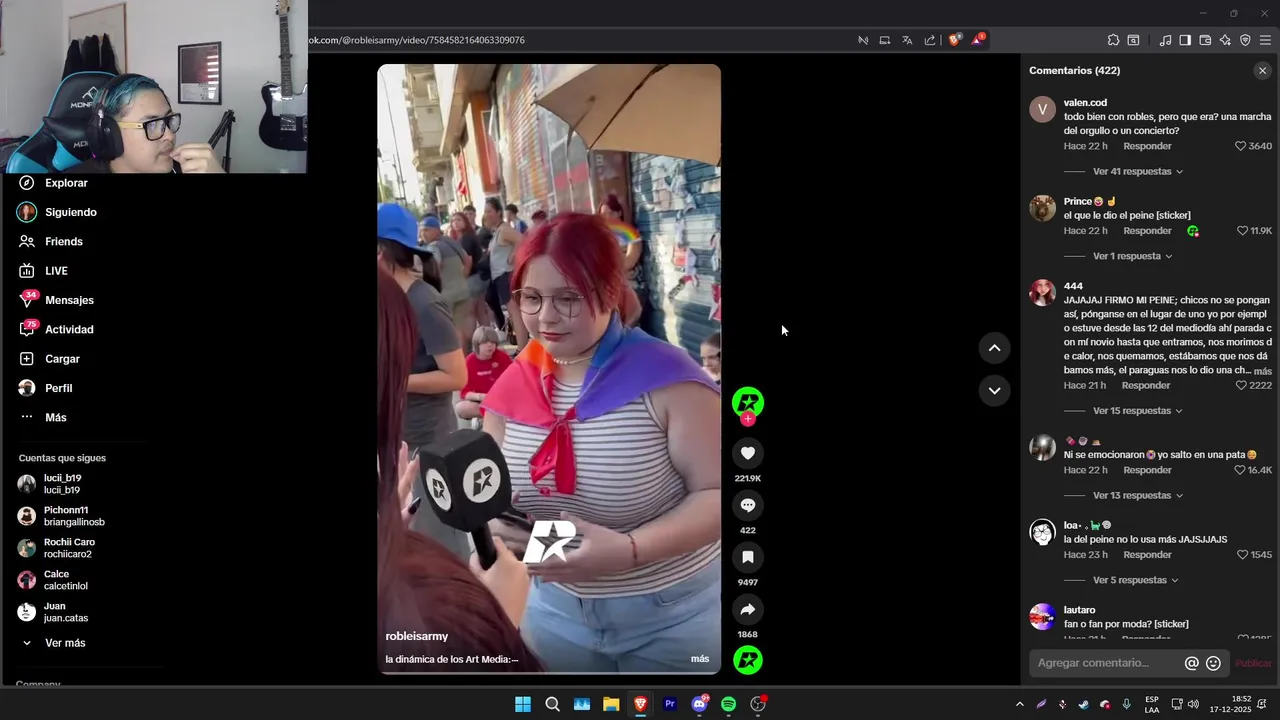Open Premiere Pro from the taskbar
Screen dimensions: 1280x720
tap(670, 704)
